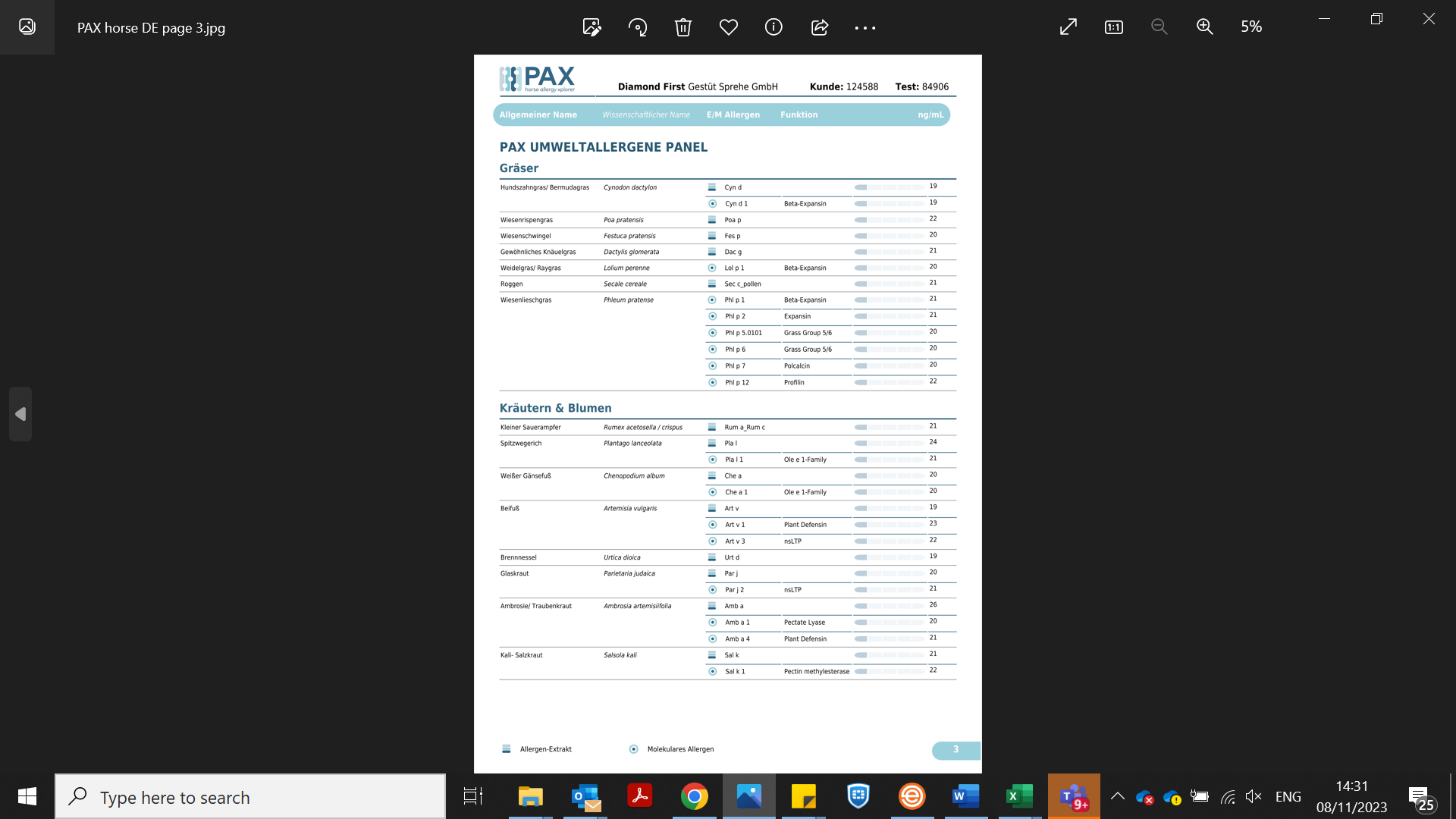Screen dimensions: 1456x819
Task: Click the page 3 image
Action: click(727, 413)
